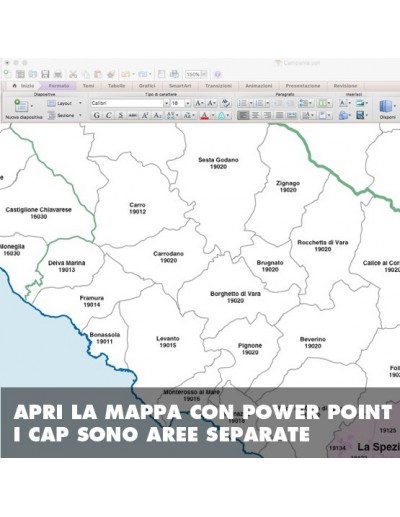Select the Deiva Marina 19013 label
Image resolution: width=400 pixels, height=517 pixels.
click(67, 266)
